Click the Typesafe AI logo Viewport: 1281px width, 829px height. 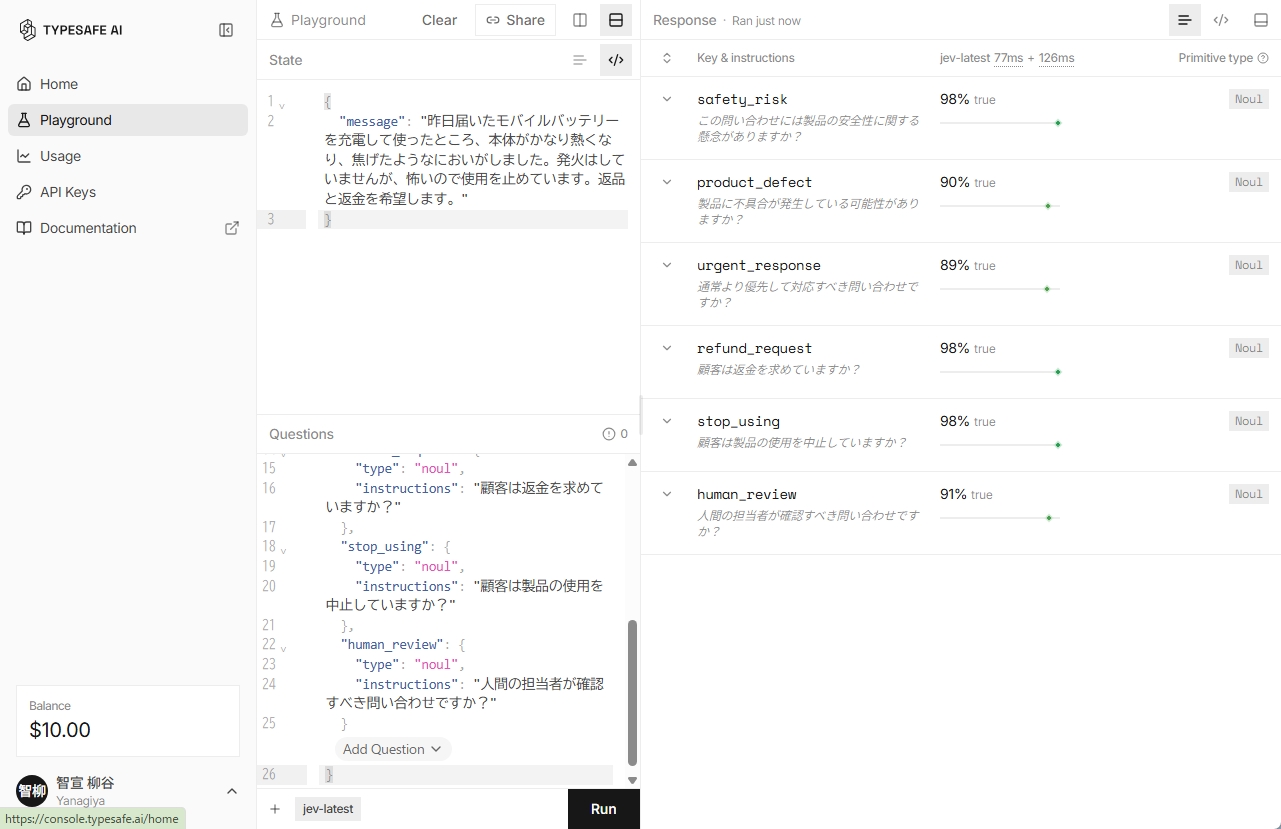click(x=70, y=30)
